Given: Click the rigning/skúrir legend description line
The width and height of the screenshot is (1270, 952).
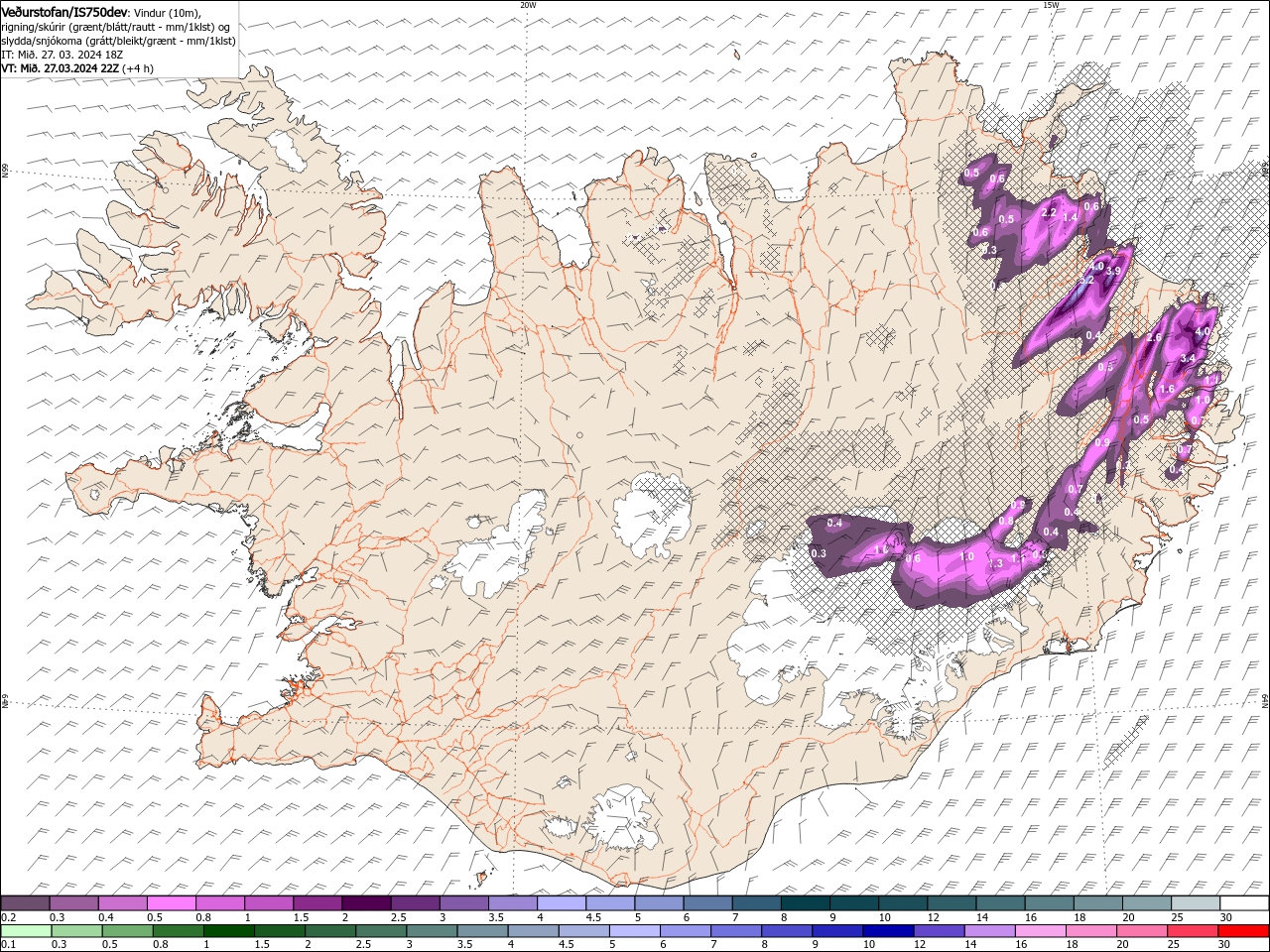Looking at the screenshot, I should click(x=116, y=26).
